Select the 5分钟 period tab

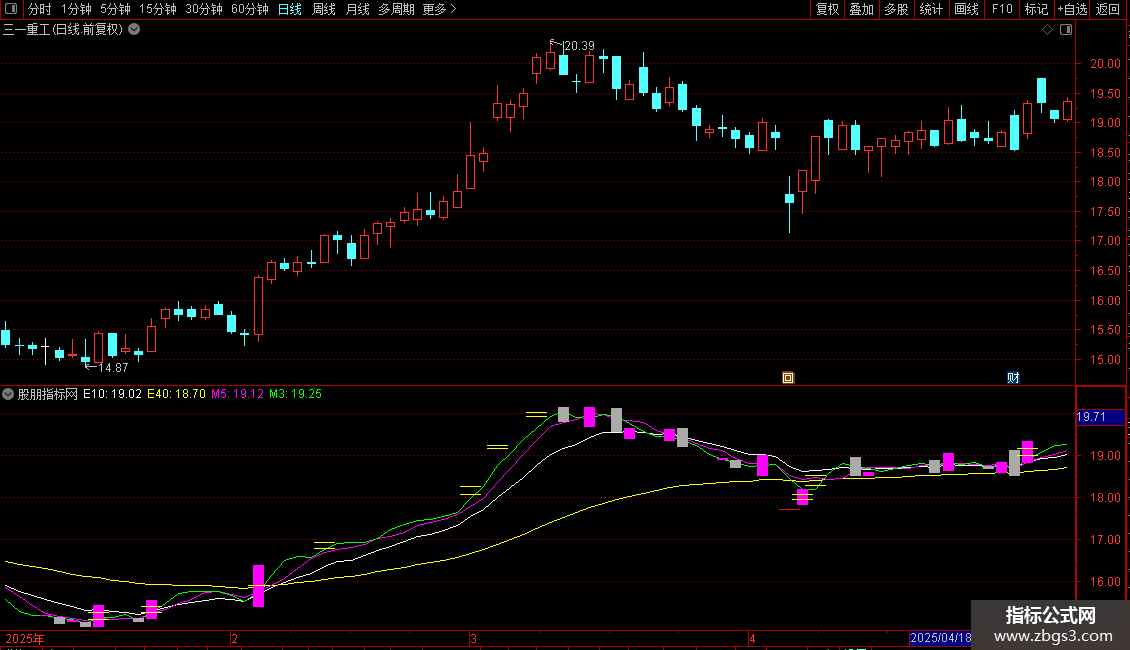(x=115, y=9)
